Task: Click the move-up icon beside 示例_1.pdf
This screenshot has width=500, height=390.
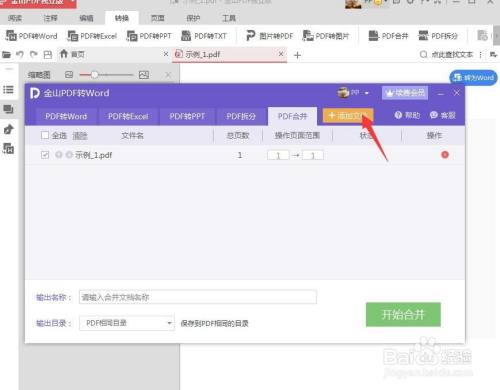Action: (x=59, y=155)
